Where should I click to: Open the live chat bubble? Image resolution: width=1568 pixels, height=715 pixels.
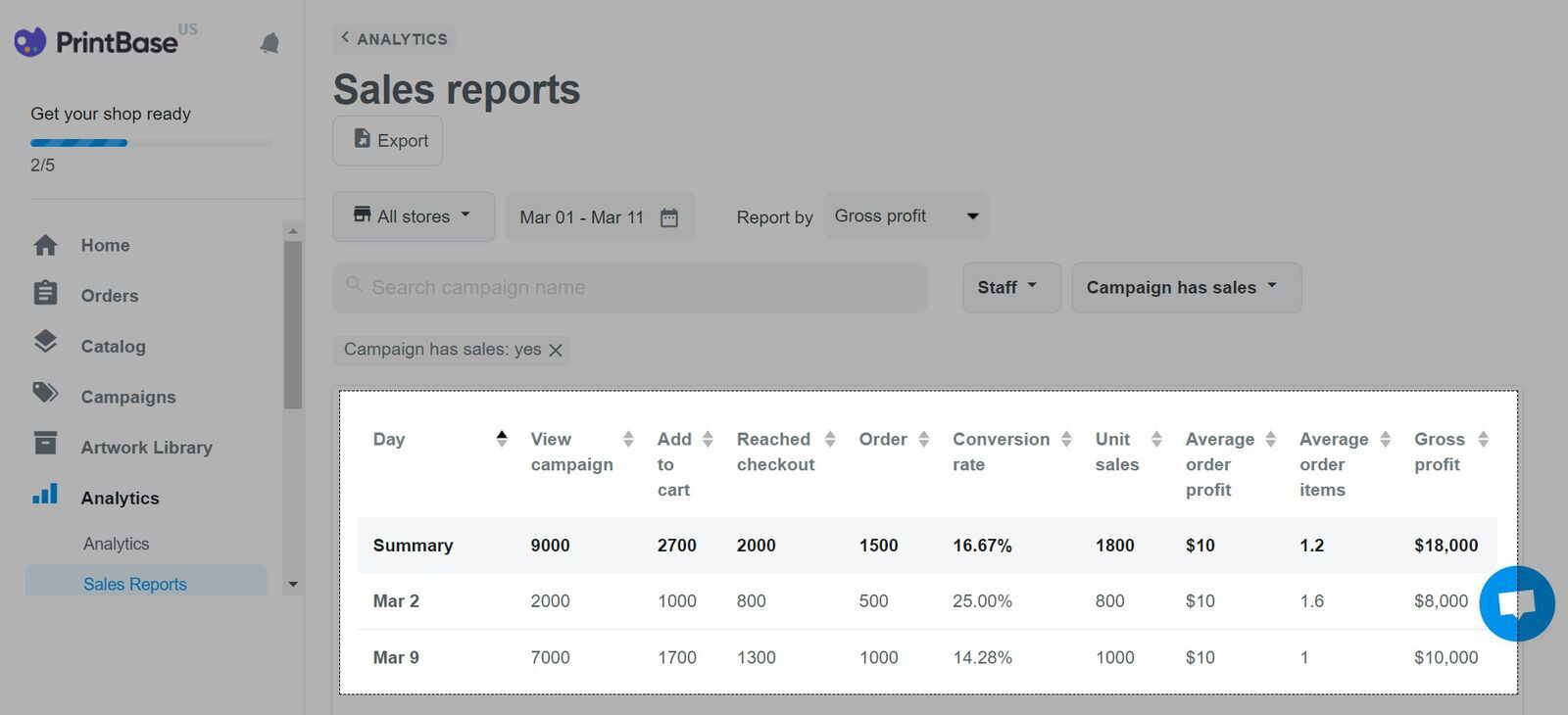(x=1517, y=603)
